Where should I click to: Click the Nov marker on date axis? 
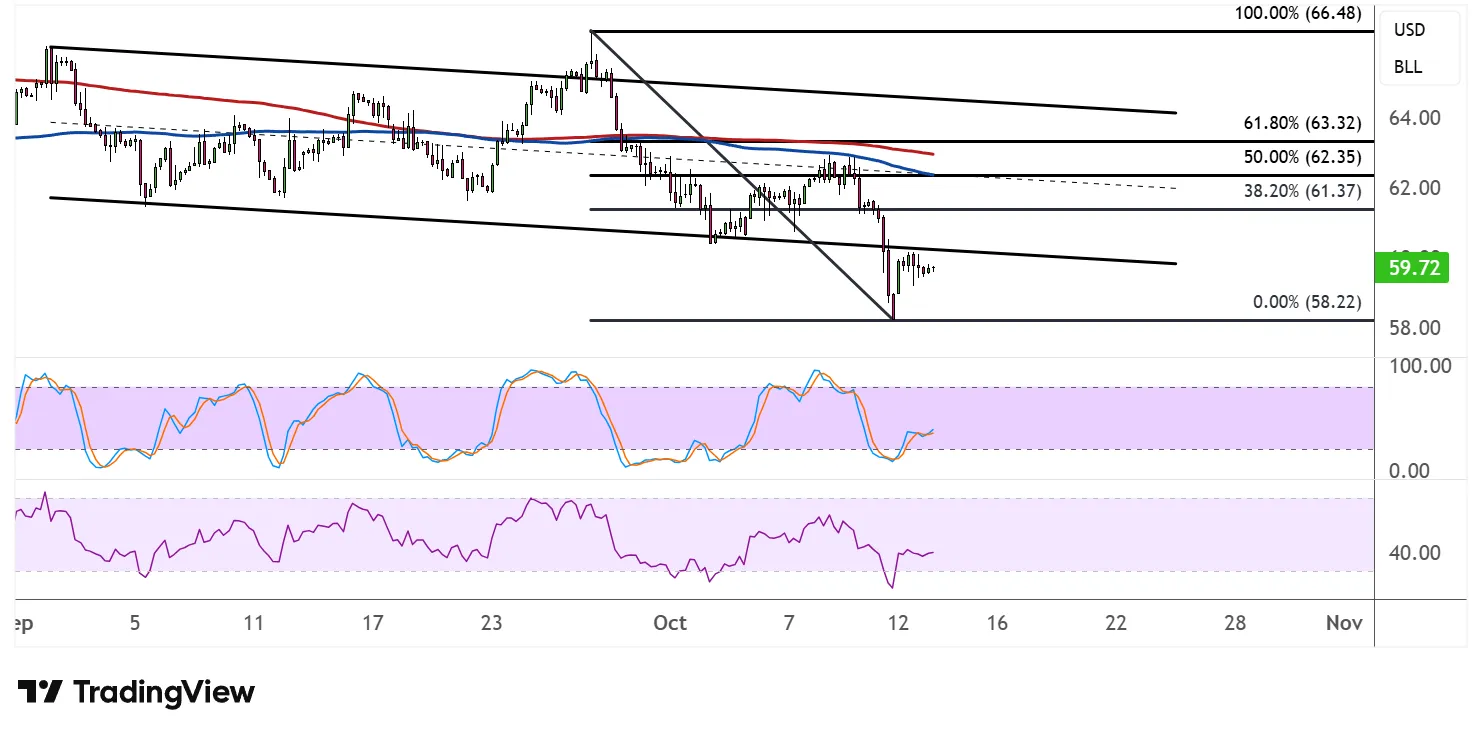click(1344, 623)
